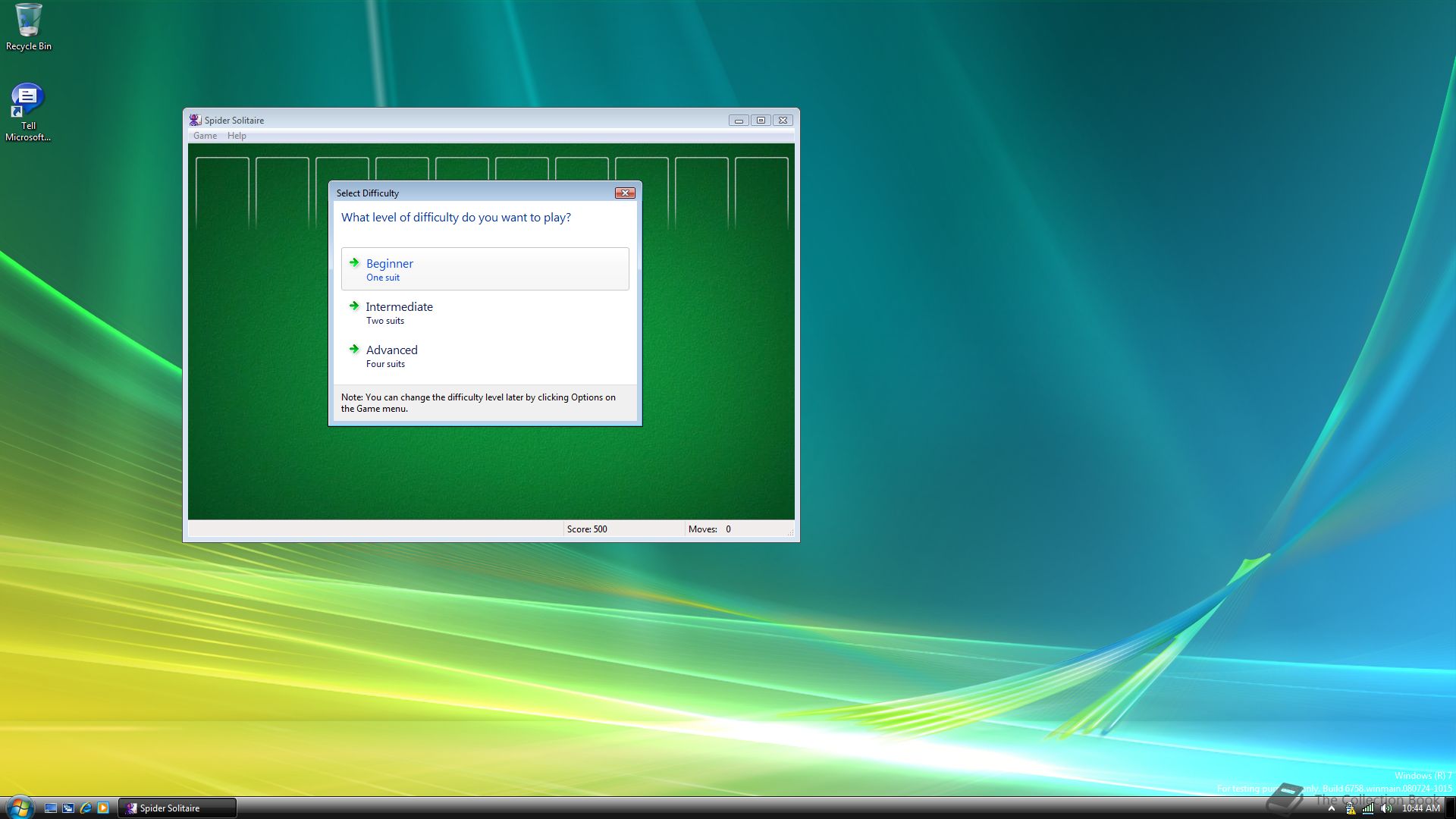Open the Help menu

237,136
